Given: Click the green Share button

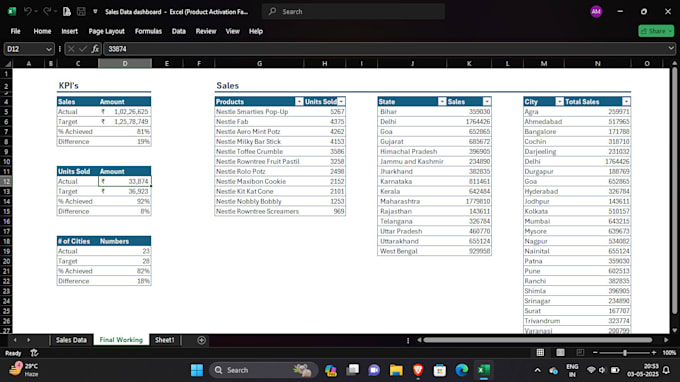Looking at the screenshot, I should click(x=656, y=31).
